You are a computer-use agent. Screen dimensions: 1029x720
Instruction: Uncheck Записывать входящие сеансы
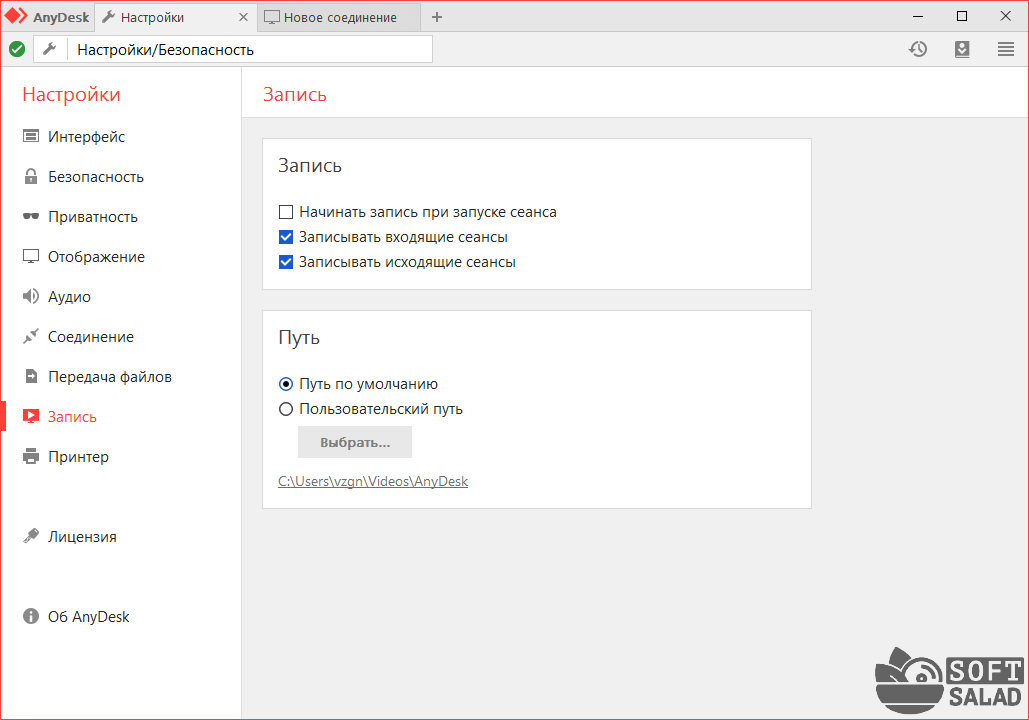286,237
